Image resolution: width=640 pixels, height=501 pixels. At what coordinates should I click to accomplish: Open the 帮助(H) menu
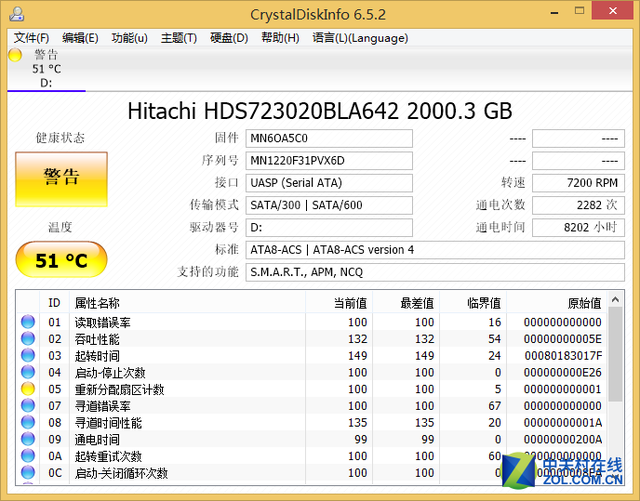[280, 38]
